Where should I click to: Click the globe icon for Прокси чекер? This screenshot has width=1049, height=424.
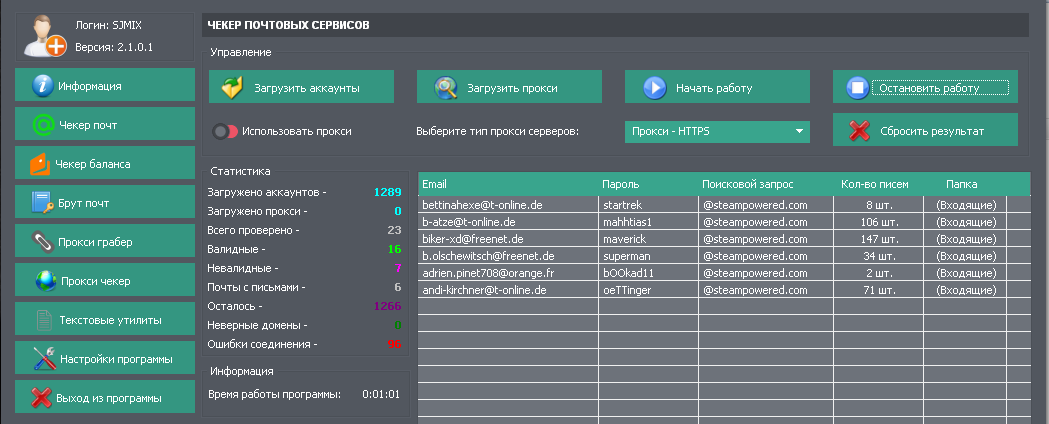click(x=44, y=281)
